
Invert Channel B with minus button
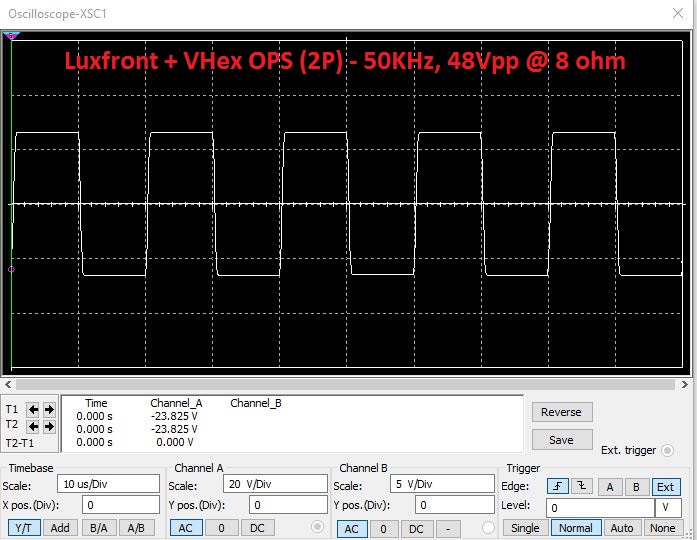pyautogui.click(x=448, y=529)
